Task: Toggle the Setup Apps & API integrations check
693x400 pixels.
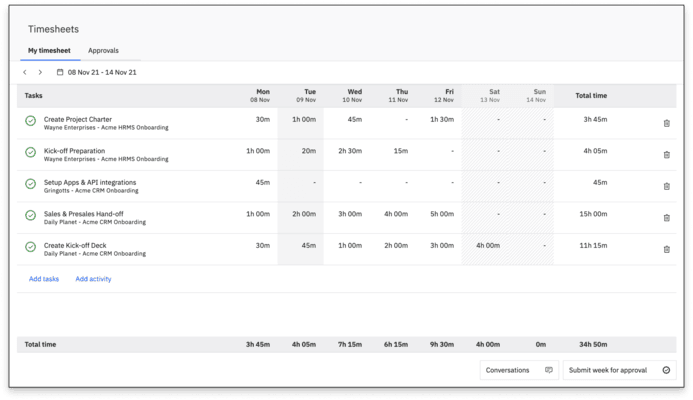Action: [x=30, y=183]
